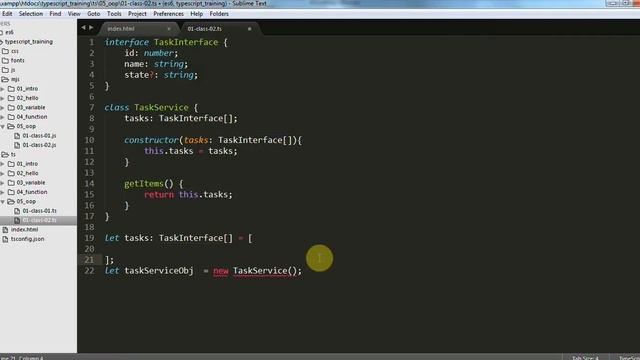
Task: Click the tsconfig.json file icon
Action: point(5,239)
